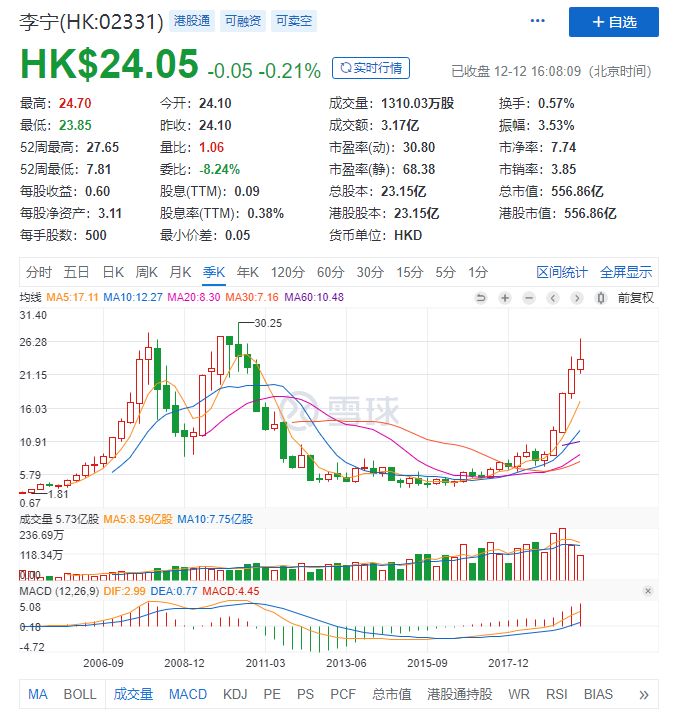Click the 总市值 value 556.86亿
The image size is (679, 716).
577,191
